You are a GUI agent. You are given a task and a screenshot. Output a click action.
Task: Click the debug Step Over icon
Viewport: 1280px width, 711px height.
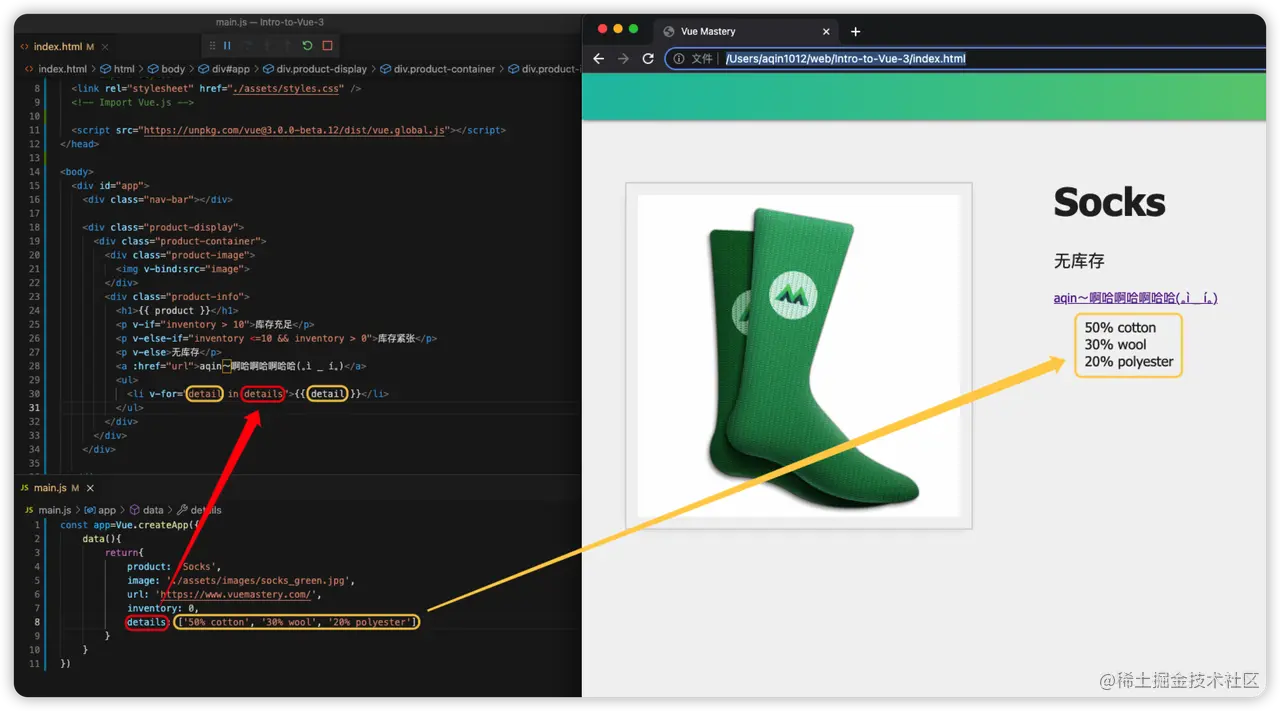pos(247,46)
